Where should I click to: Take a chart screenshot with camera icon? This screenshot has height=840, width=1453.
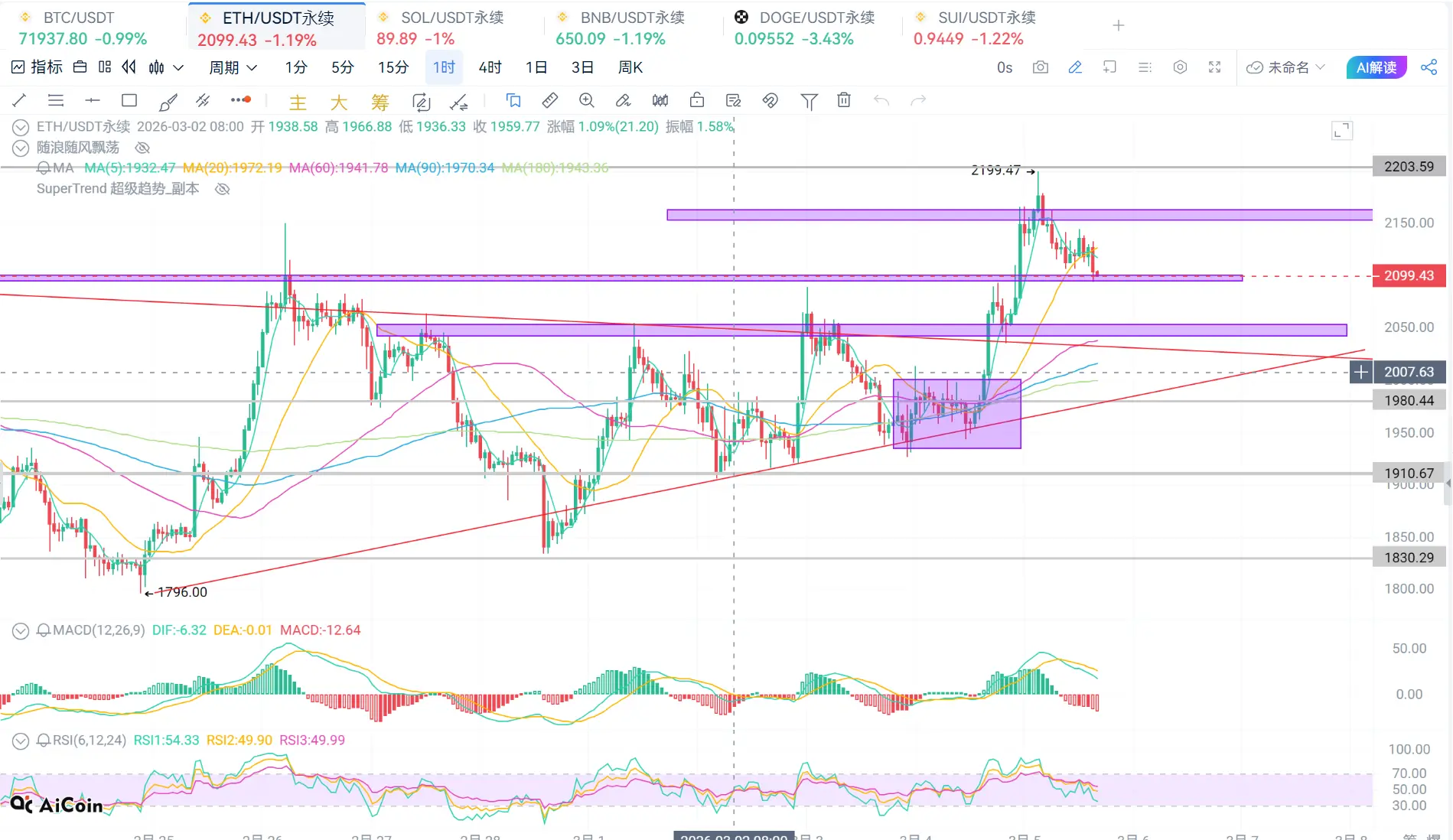[x=1041, y=67]
